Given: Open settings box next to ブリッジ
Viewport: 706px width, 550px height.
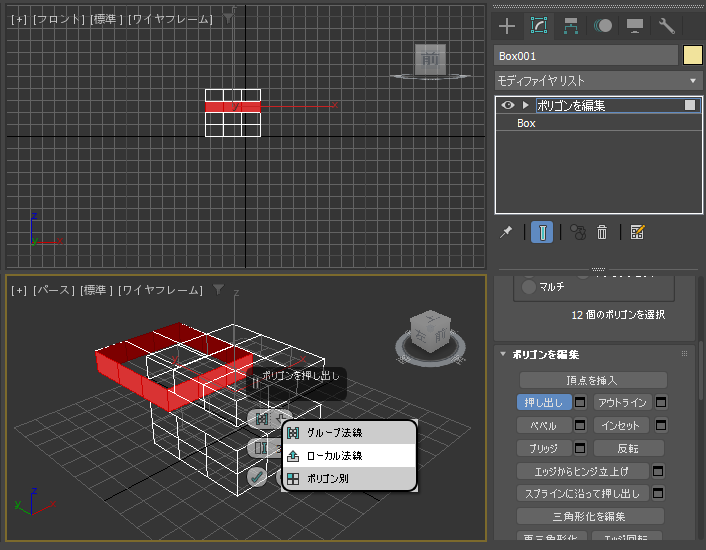Looking at the screenshot, I should click(x=580, y=448).
